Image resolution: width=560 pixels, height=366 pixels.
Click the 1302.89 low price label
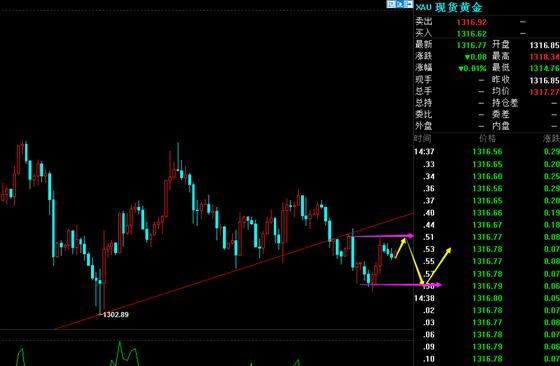point(115,315)
